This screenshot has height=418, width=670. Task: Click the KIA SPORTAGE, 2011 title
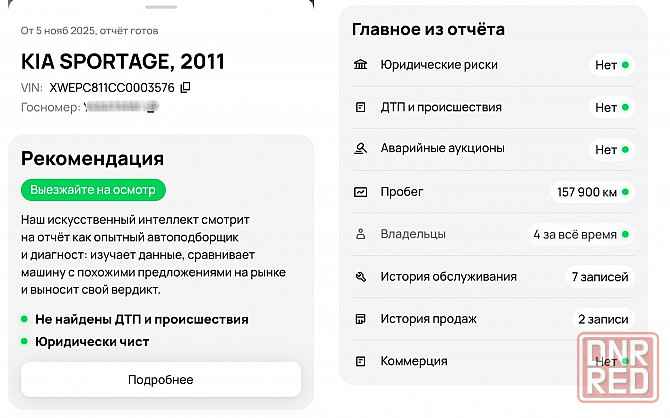123,62
